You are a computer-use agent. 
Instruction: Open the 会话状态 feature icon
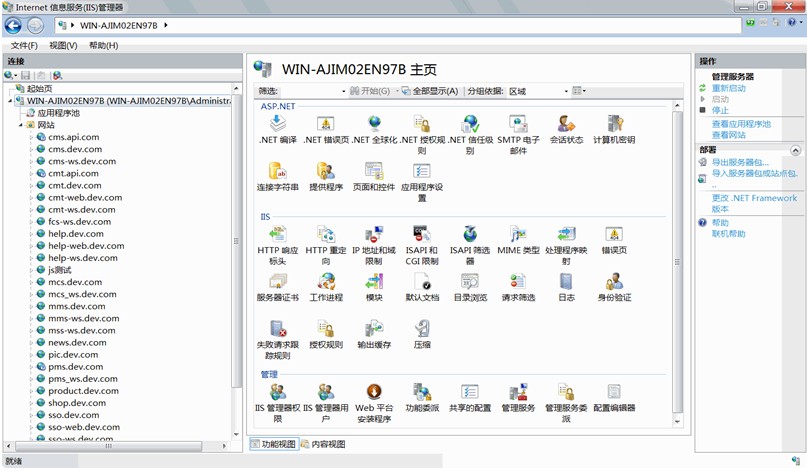pyautogui.click(x=566, y=129)
